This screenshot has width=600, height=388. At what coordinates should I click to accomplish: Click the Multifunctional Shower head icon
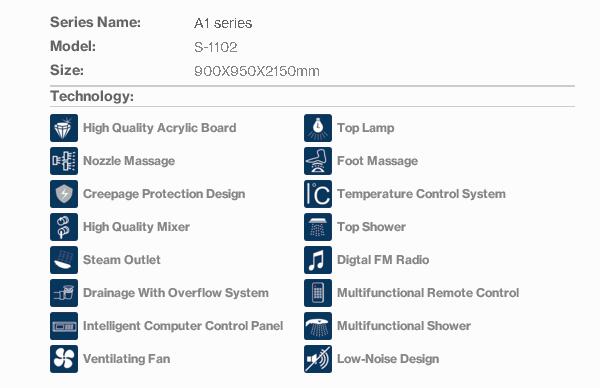tap(318, 326)
